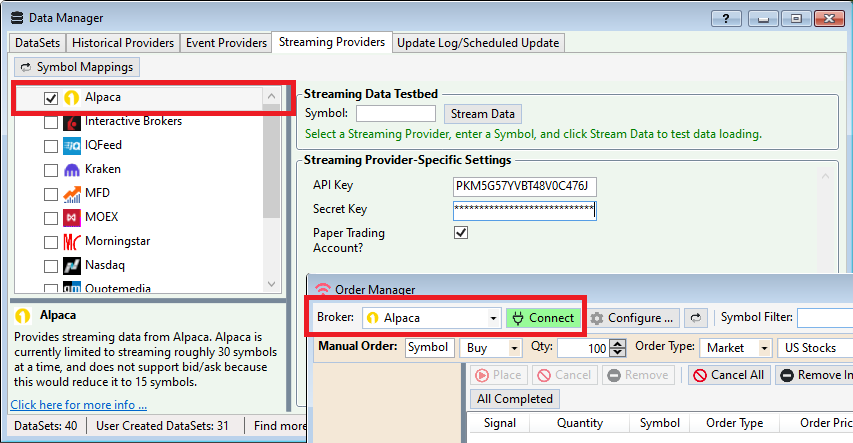Check the Interactive Brokers checkbox
This screenshot has height=443, width=853.
tap(51, 122)
